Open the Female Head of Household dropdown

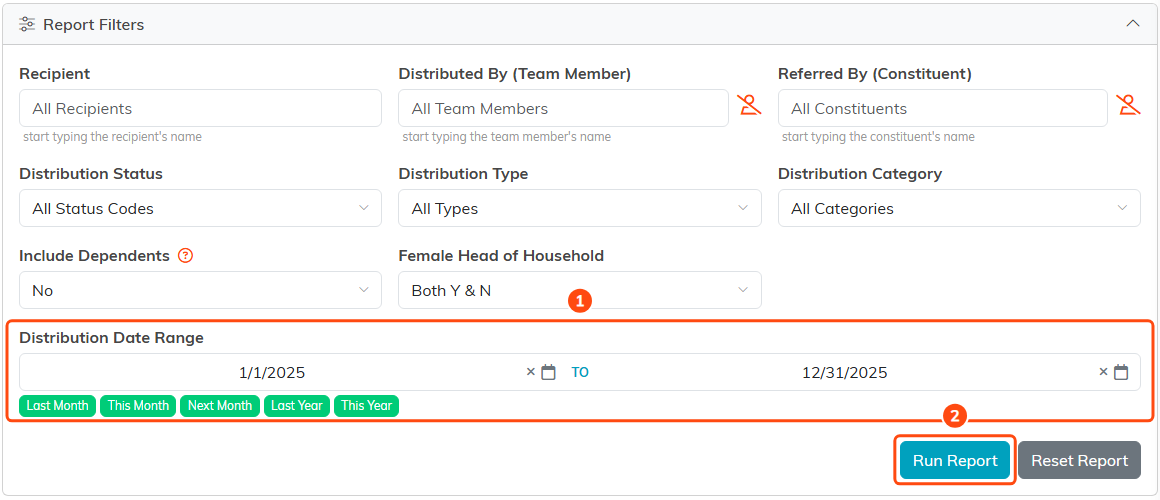[580, 290]
